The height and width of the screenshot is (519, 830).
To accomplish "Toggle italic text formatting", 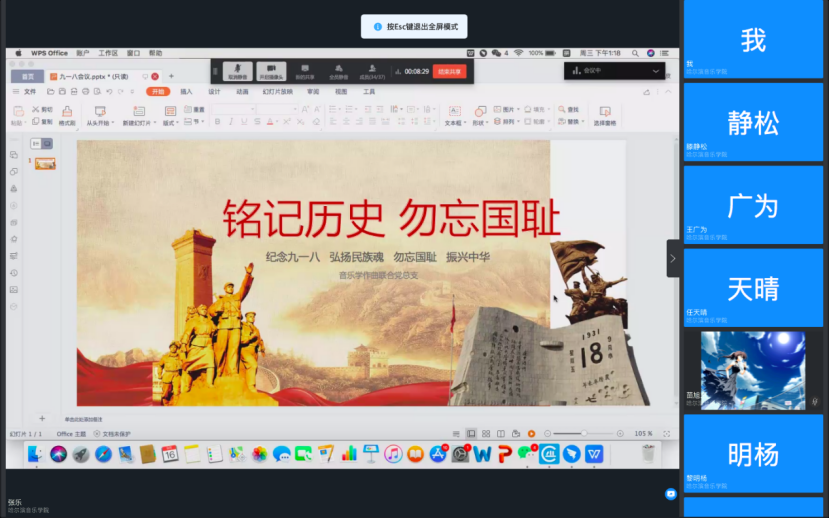I will [229, 122].
